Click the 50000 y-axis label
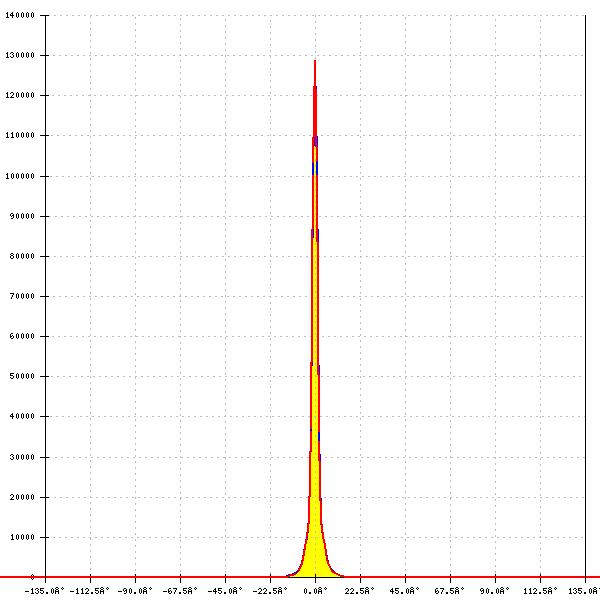Screen dimensions: 600x600 pos(22,376)
